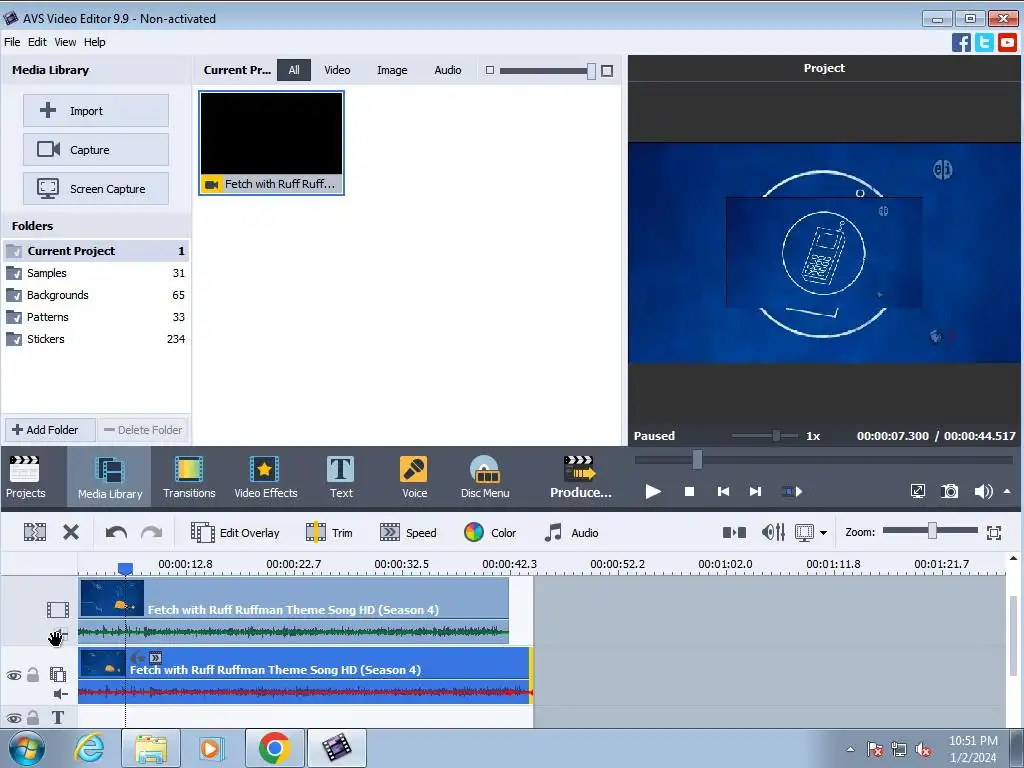The height and width of the screenshot is (768, 1024).
Task: Click the Split clip icon
Action: pos(35,532)
